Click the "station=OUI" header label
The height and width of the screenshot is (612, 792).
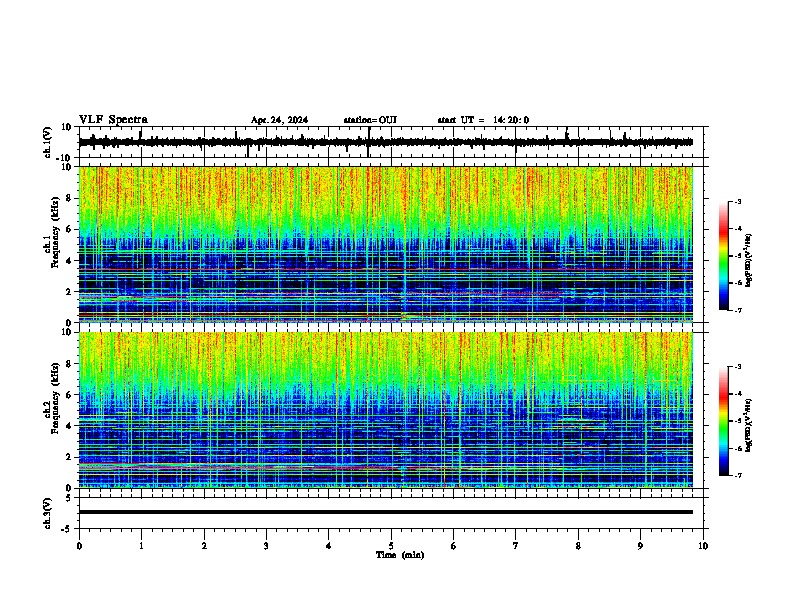click(x=370, y=120)
